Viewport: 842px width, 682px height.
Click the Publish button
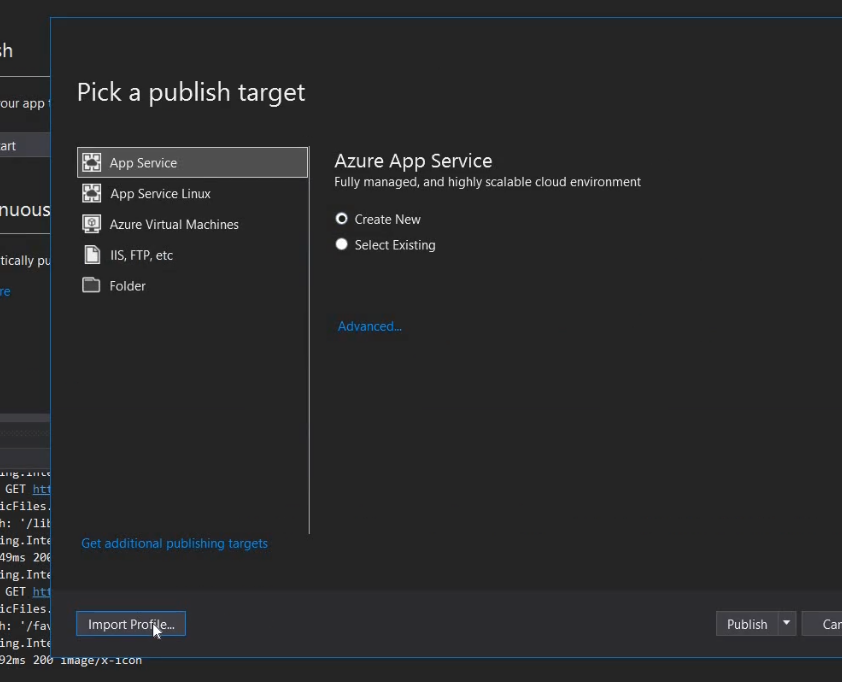(746, 624)
